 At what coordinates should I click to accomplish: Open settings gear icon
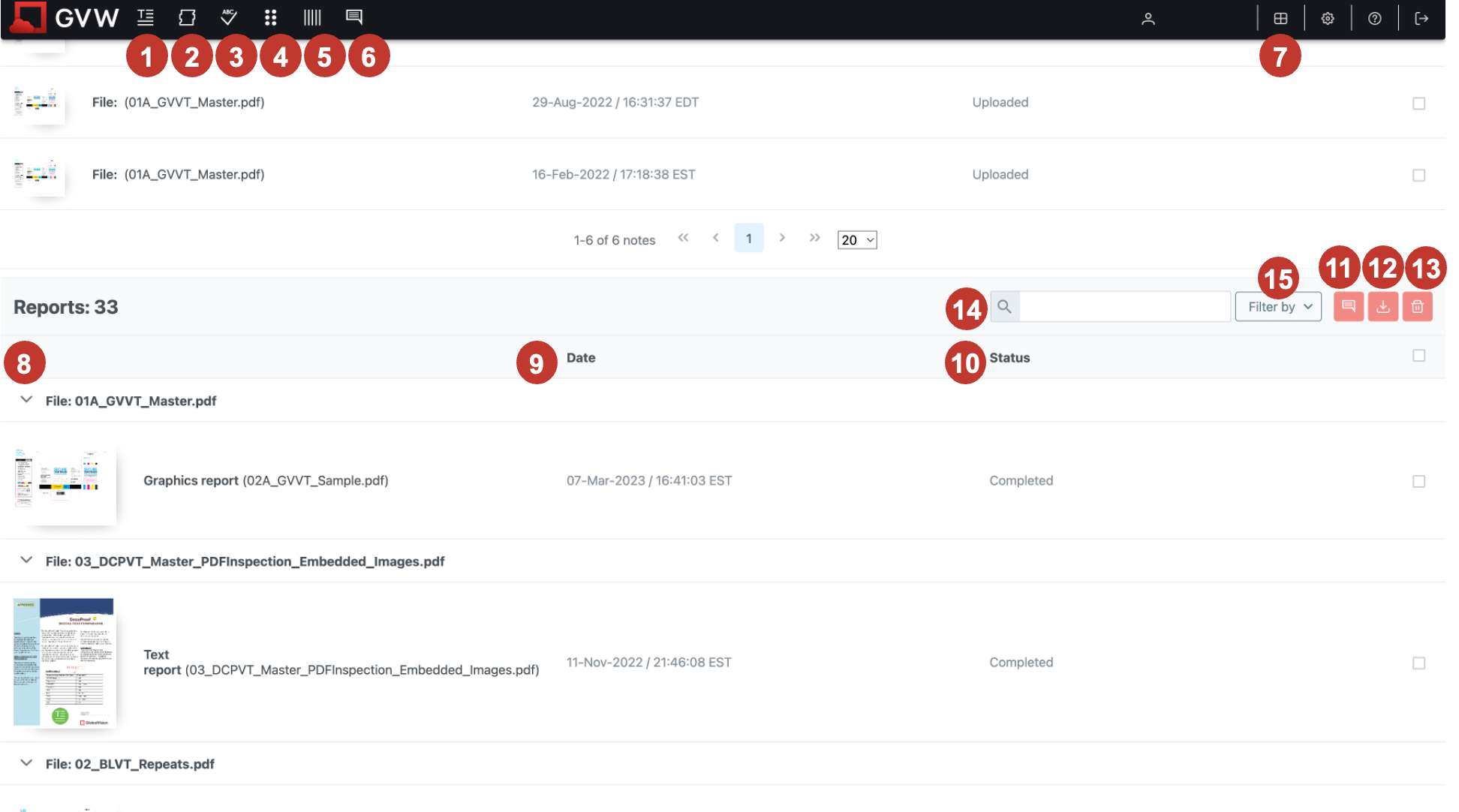pyautogui.click(x=1328, y=19)
